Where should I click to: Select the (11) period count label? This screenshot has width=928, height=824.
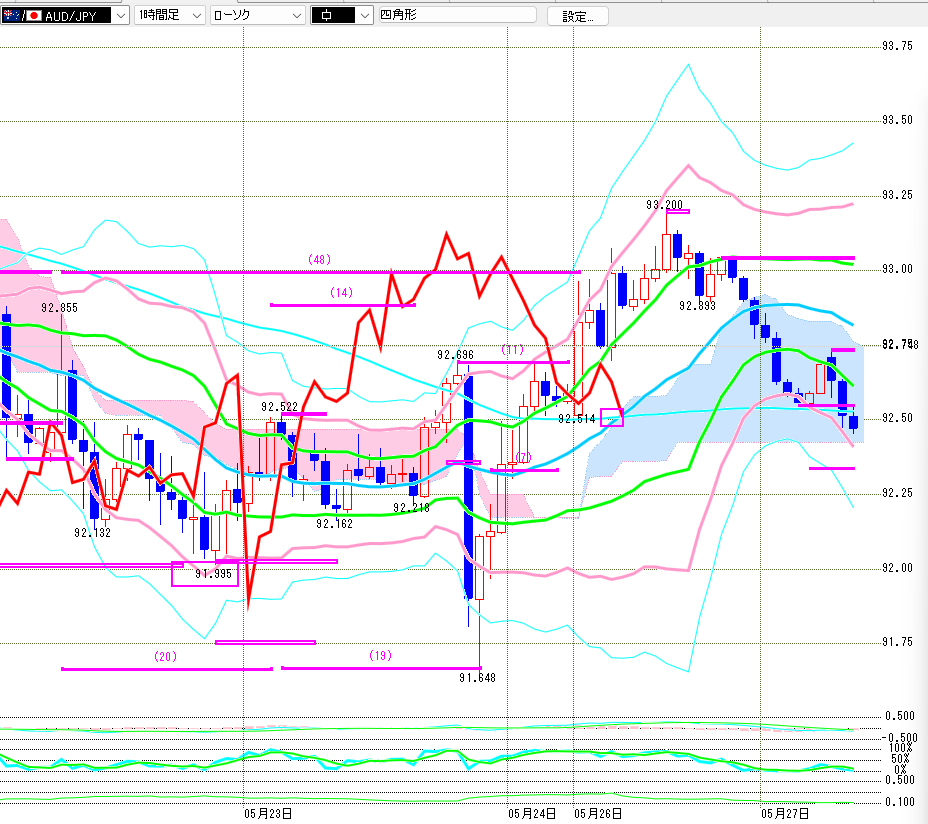[x=513, y=349]
